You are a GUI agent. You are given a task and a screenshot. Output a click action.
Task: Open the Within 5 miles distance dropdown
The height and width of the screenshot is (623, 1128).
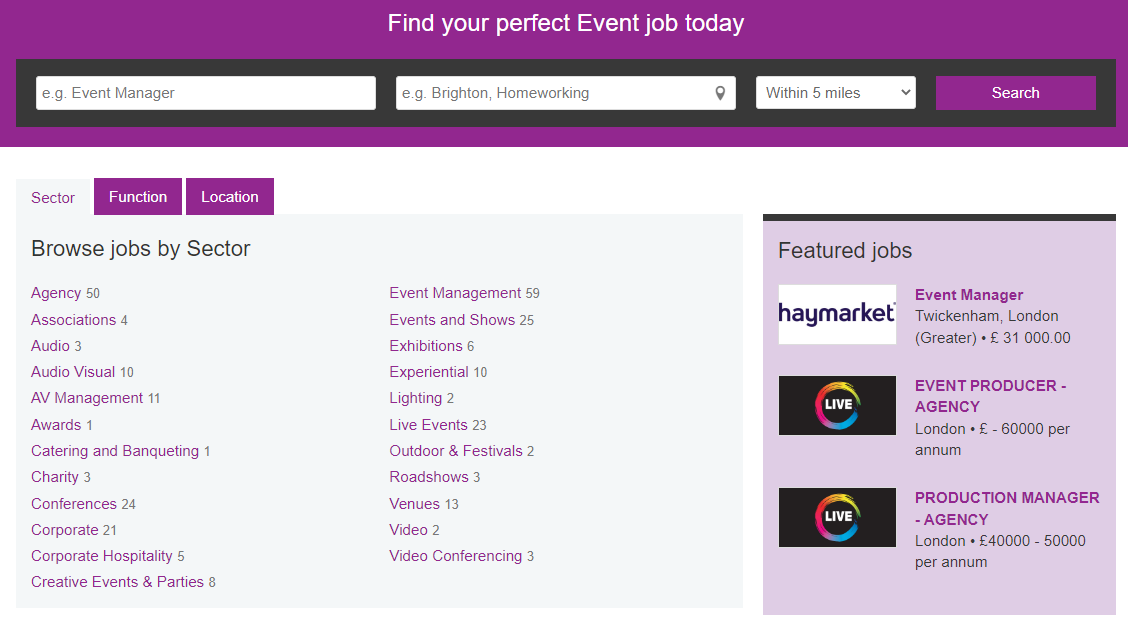835,92
